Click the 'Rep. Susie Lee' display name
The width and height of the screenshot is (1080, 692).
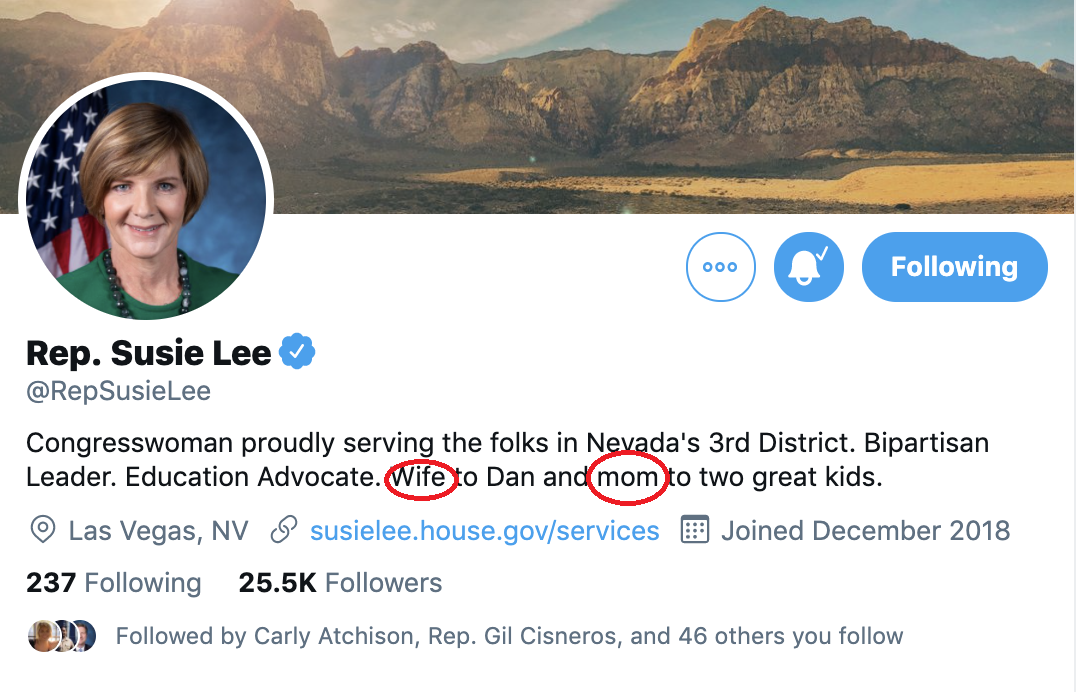pos(148,352)
